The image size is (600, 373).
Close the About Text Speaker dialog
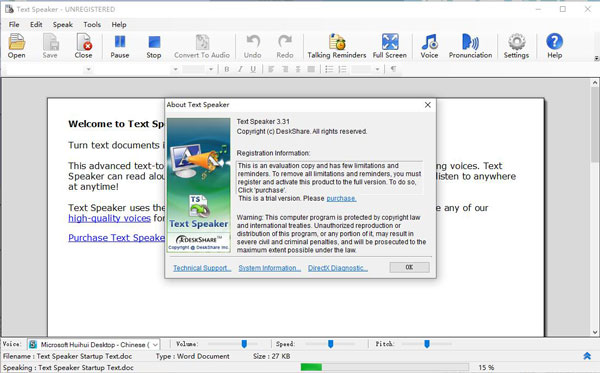click(428, 105)
